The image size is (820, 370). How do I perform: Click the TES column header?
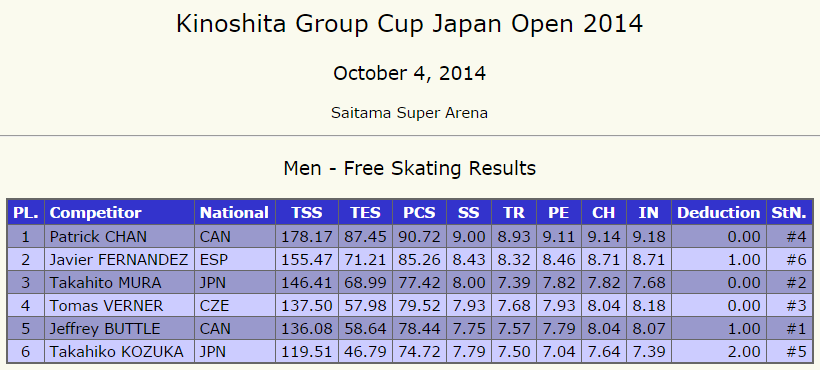pyautogui.click(x=365, y=213)
